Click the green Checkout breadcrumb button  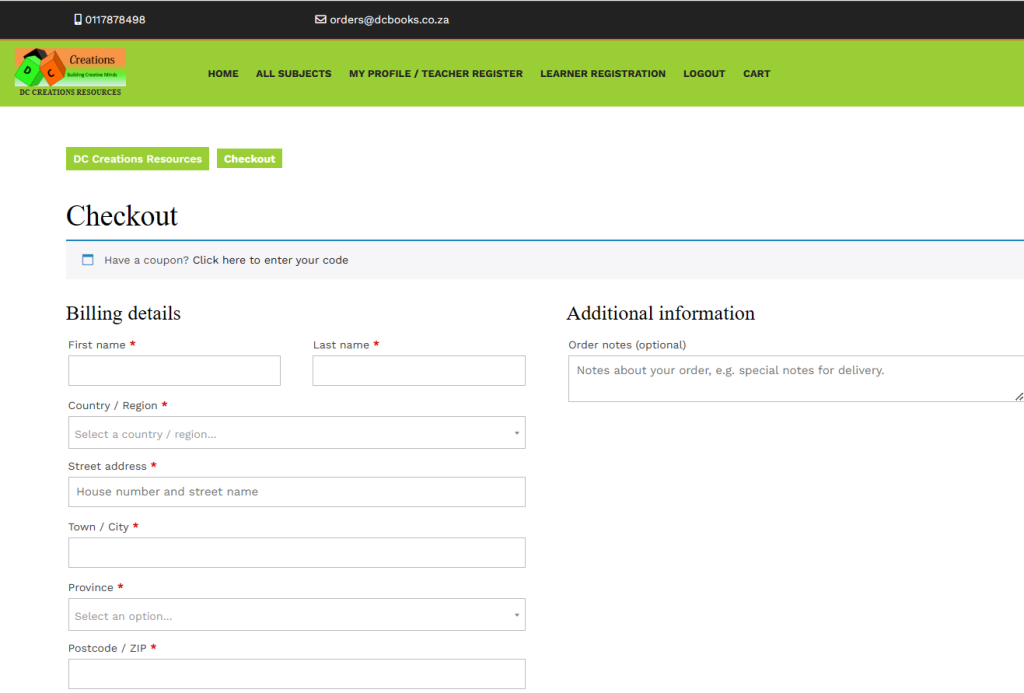[x=249, y=158]
